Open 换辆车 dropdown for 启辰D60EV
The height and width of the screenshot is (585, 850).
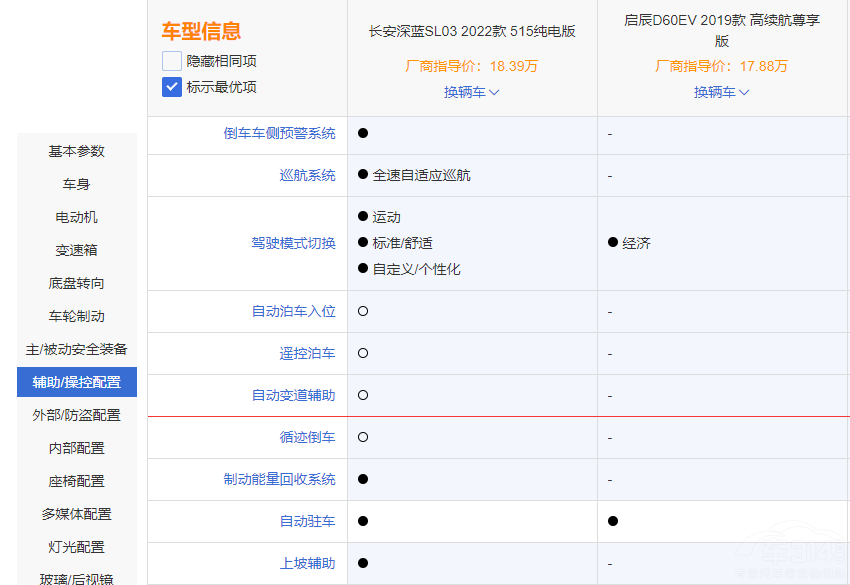(722, 92)
